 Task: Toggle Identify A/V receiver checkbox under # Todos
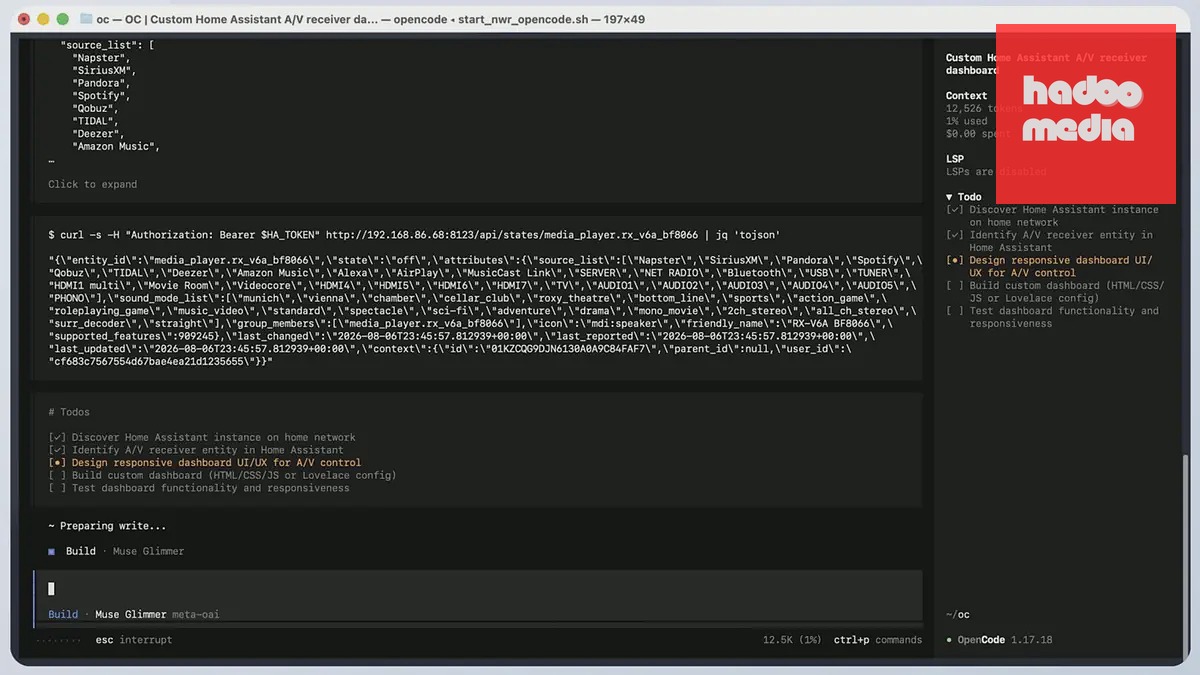pos(57,450)
